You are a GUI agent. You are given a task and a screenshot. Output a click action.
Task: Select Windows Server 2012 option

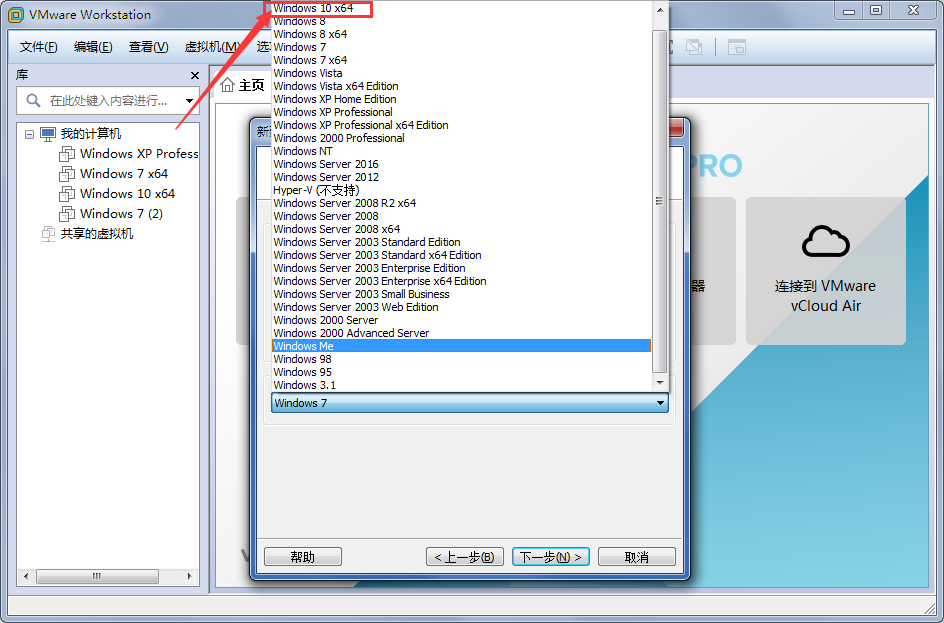[x=461, y=177]
